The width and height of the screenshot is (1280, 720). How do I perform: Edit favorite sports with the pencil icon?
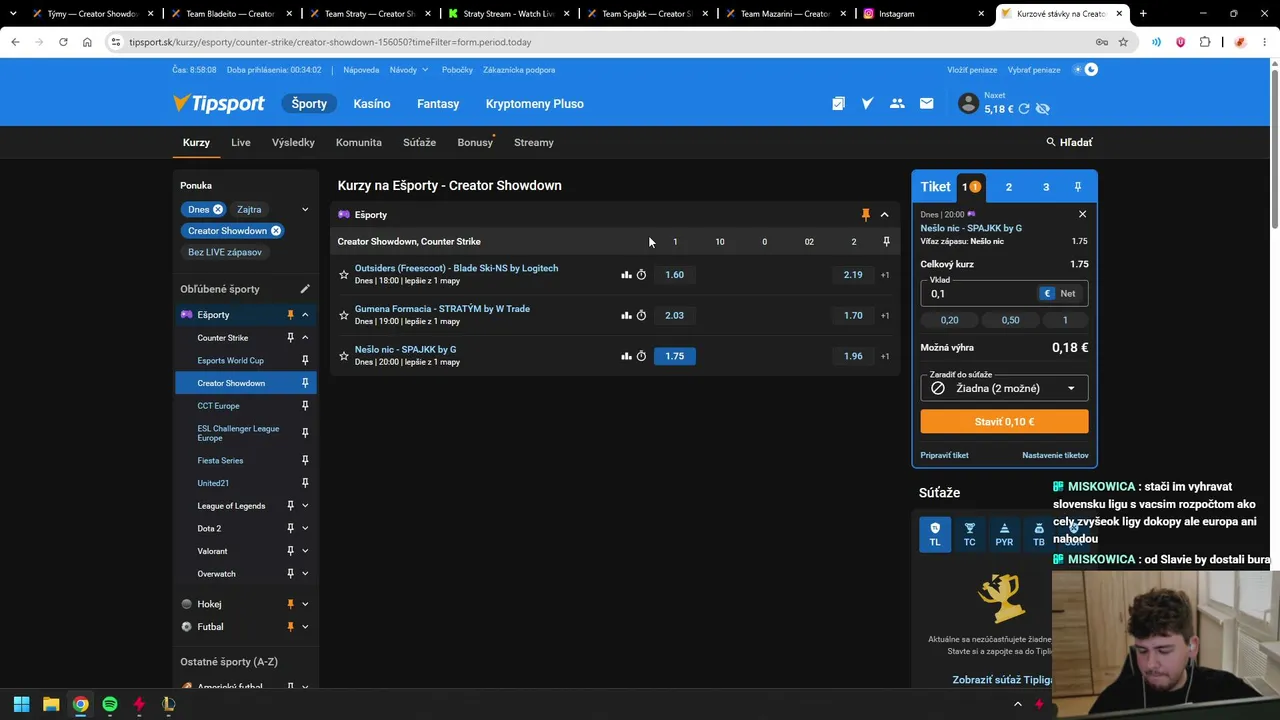[305, 289]
